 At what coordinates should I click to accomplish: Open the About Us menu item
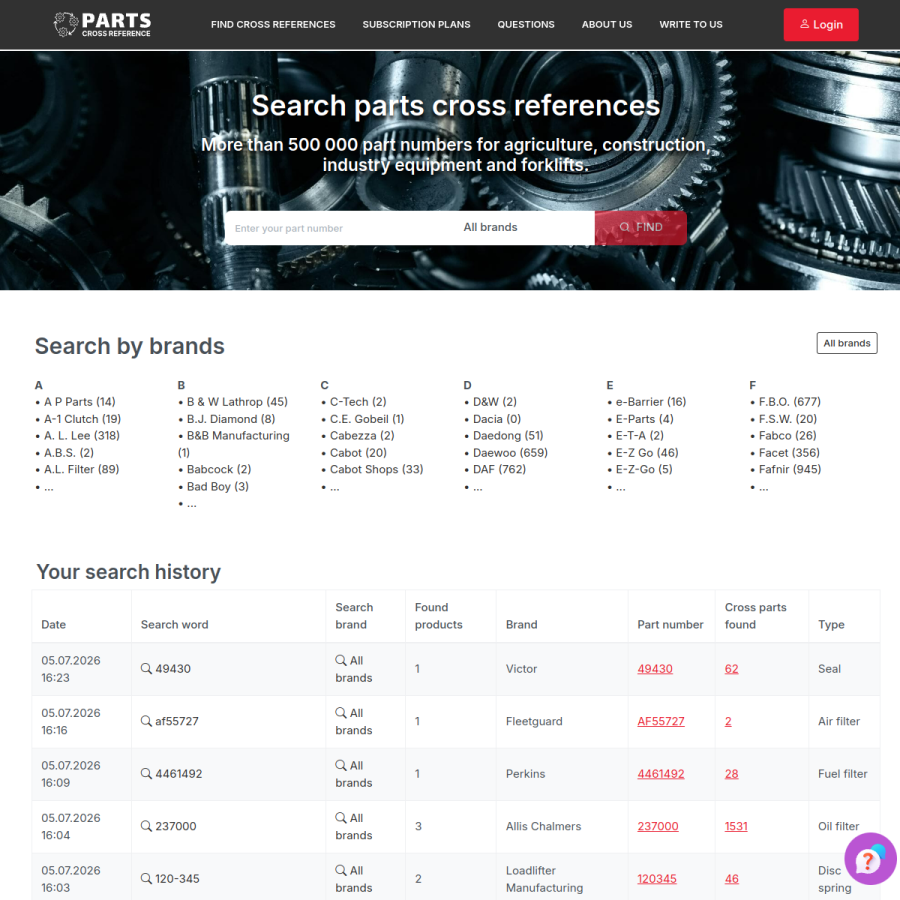607,25
